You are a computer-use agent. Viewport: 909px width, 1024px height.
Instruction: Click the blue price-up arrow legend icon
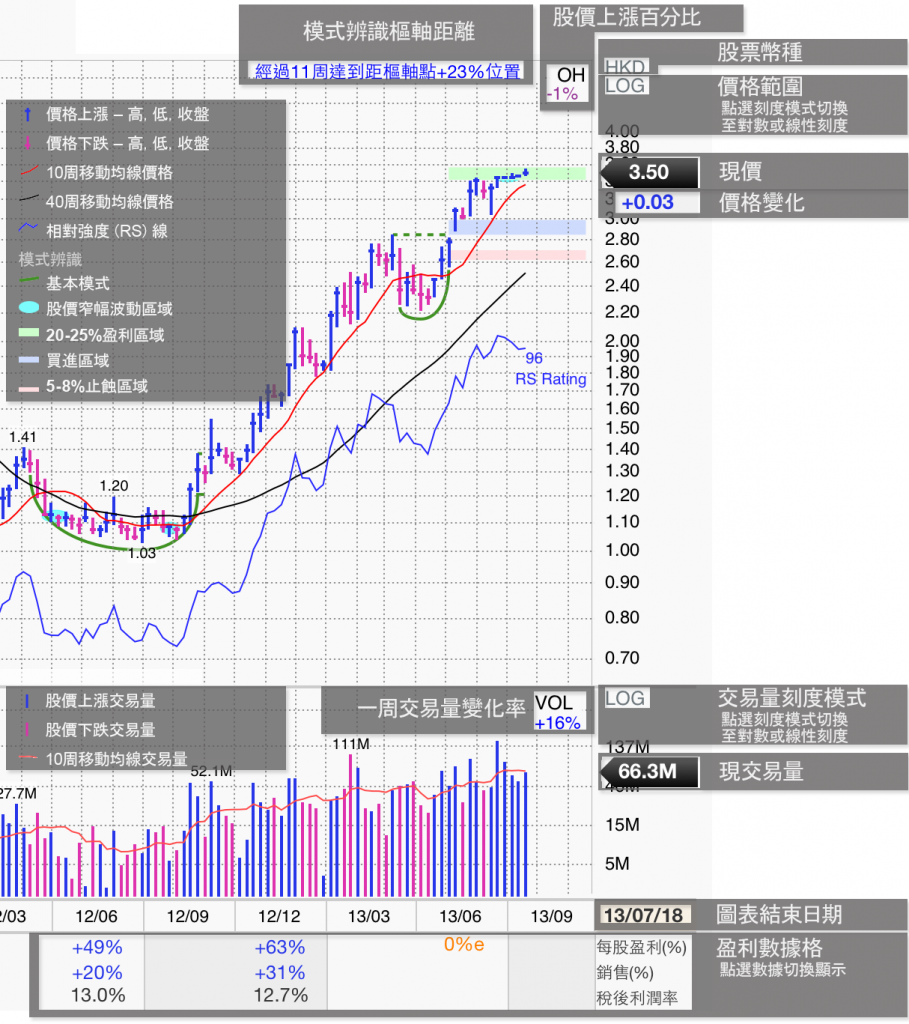28,115
